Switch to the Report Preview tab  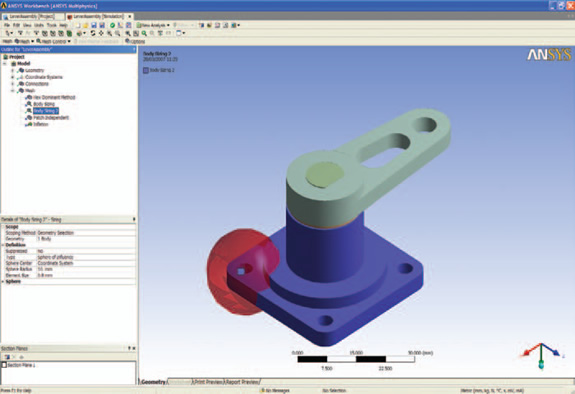[242, 382]
